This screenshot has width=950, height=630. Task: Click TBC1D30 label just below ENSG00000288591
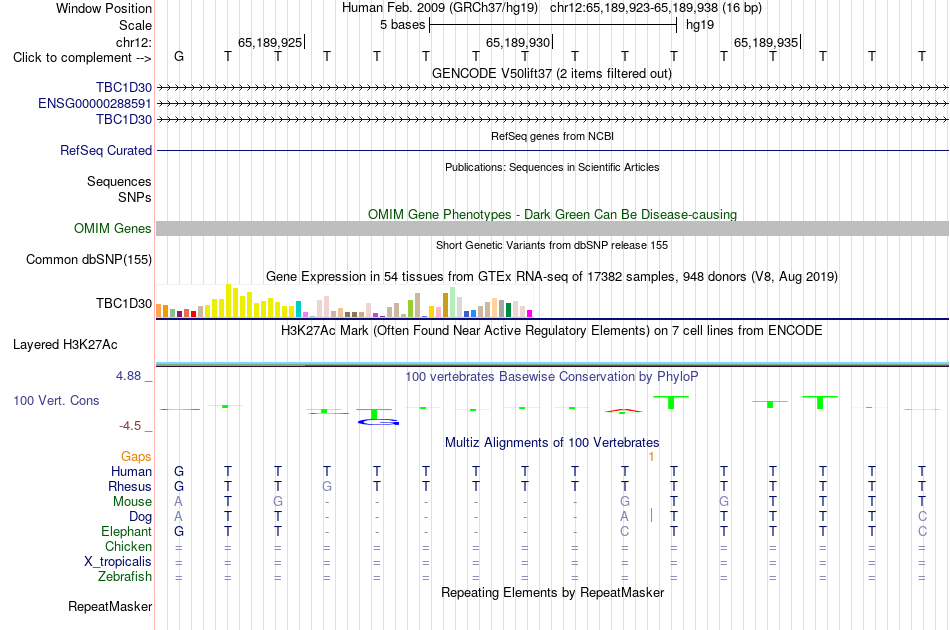[124, 119]
